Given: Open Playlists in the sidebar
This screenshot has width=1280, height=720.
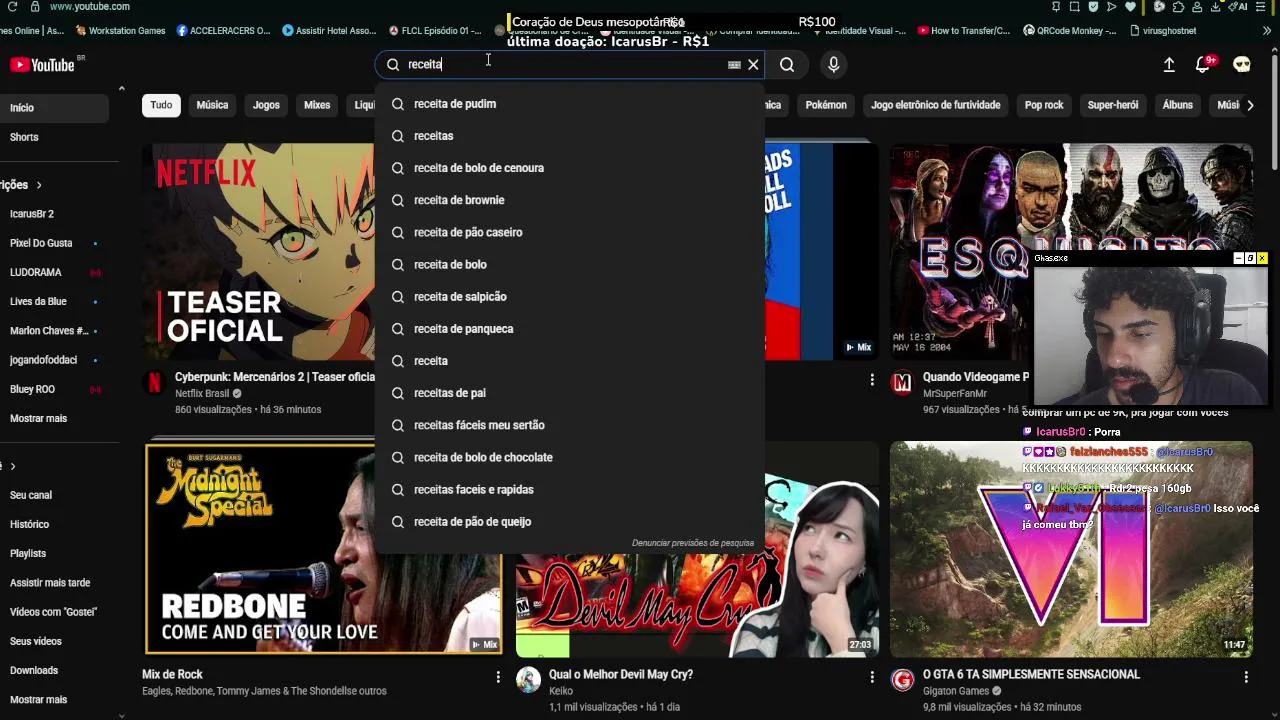Looking at the screenshot, I should 55,553.
